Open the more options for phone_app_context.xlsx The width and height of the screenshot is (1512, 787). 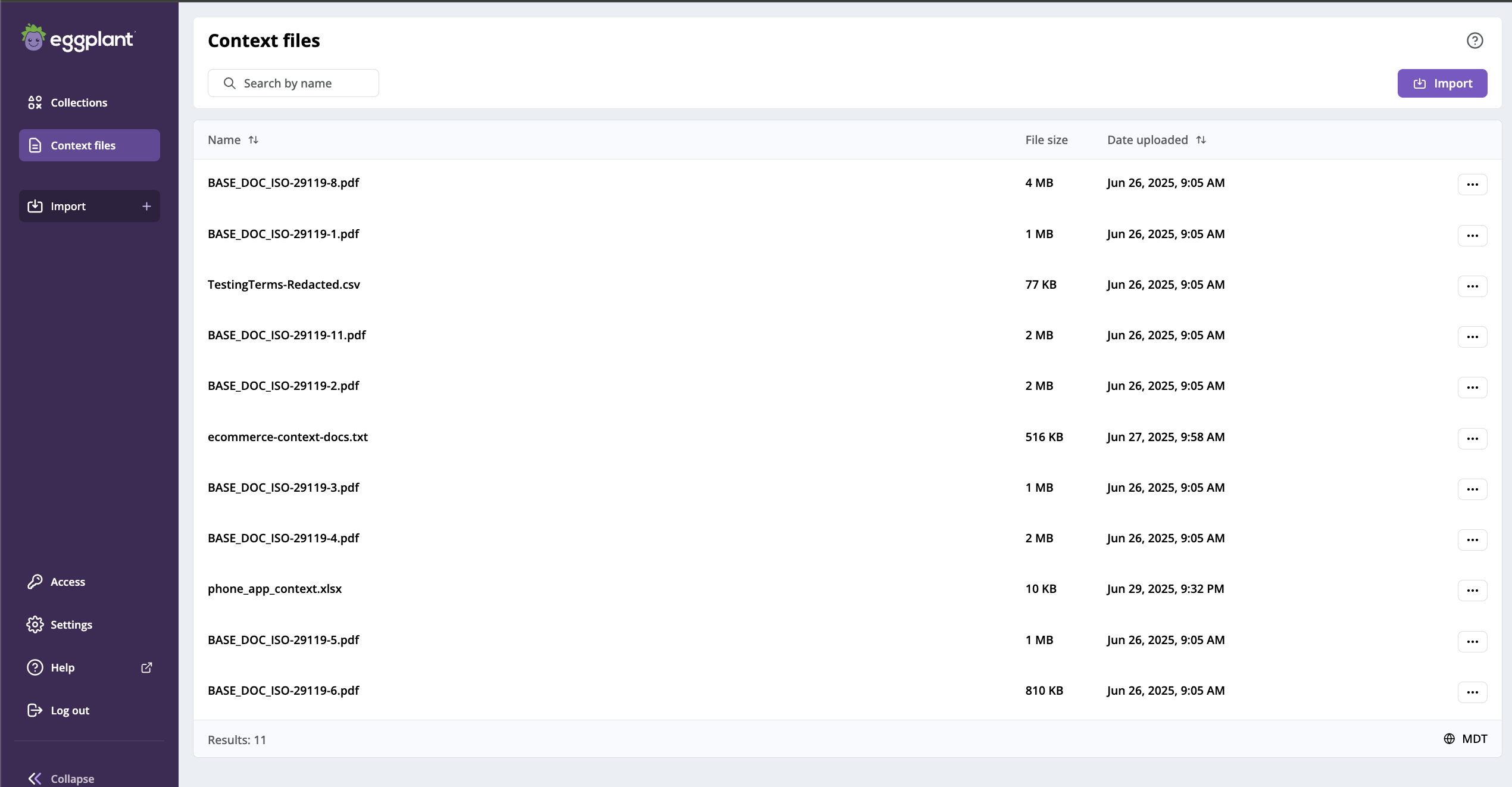[1472, 591]
